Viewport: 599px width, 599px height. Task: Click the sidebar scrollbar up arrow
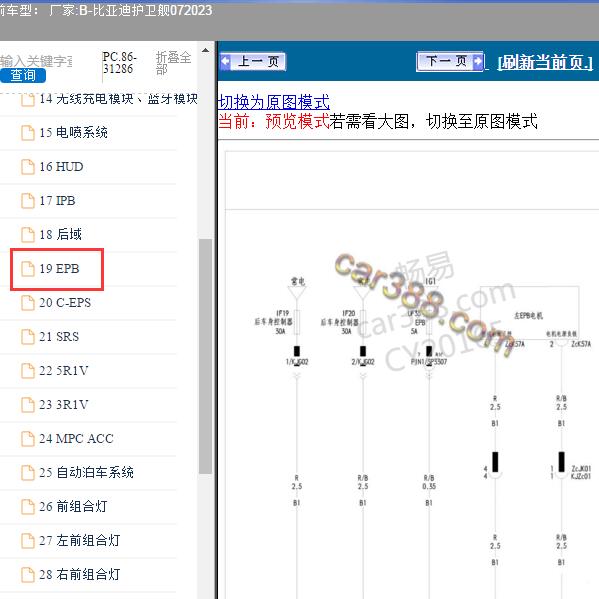[206, 50]
